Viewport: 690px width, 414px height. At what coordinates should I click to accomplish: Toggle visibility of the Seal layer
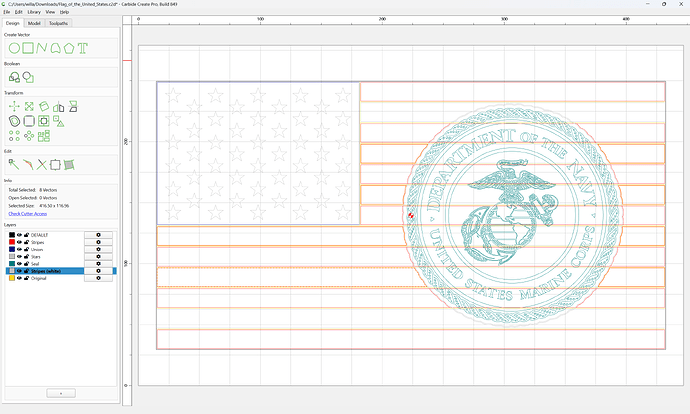click(19, 264)
